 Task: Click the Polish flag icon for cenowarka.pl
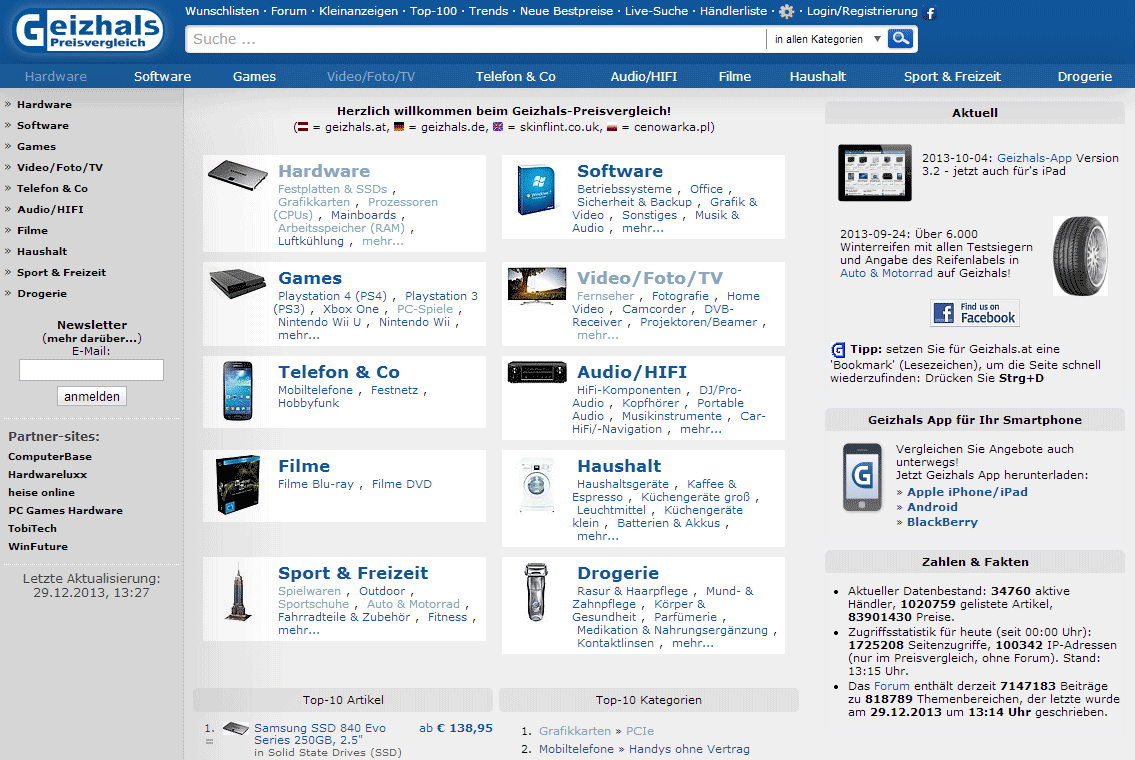click(612, 127)
